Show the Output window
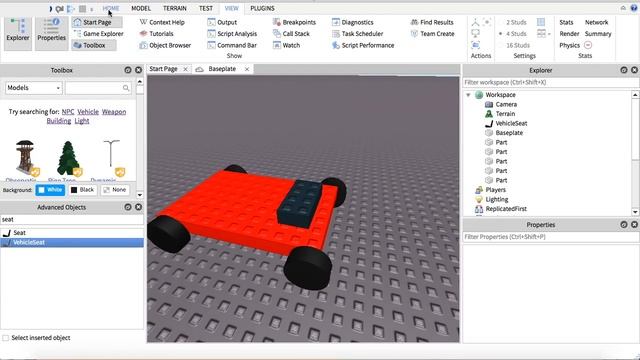The width and height of the screenshot is (640, 360). tap(222, 22)
